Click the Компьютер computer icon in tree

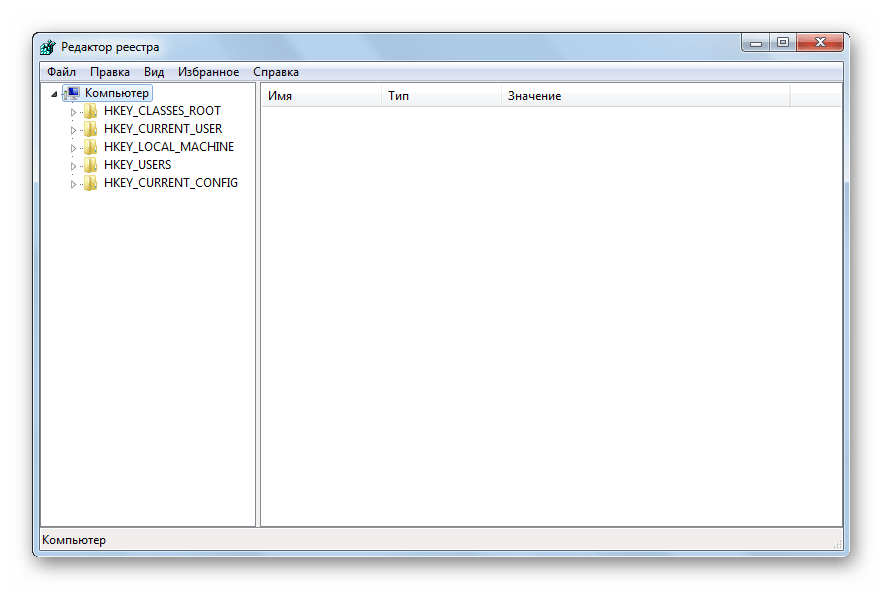(72, 93)
